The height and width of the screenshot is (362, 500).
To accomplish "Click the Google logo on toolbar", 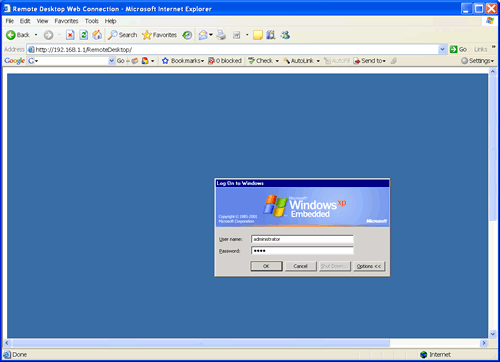I will 14,61.
